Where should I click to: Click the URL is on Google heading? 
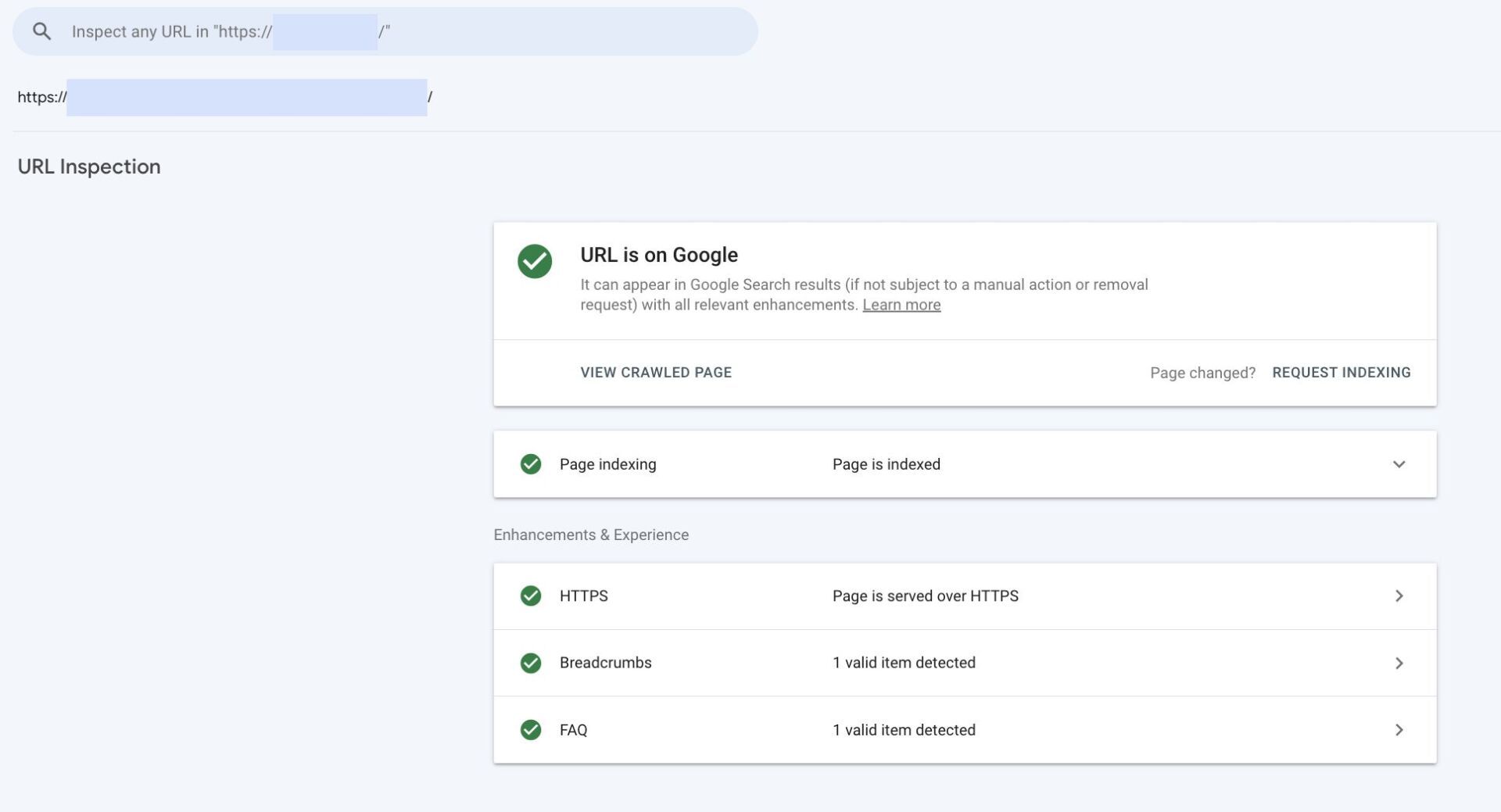click(x=658, y=255)
